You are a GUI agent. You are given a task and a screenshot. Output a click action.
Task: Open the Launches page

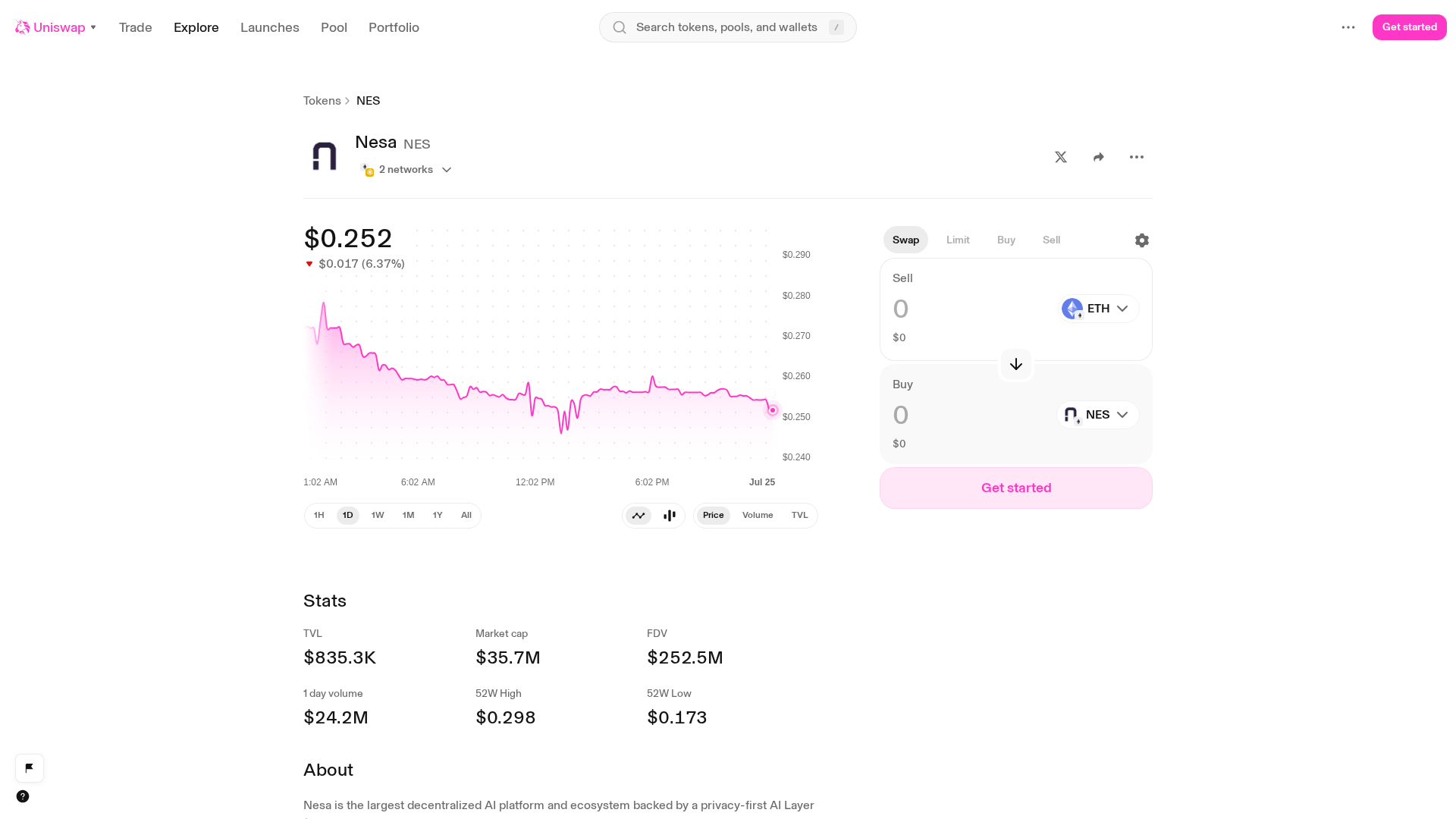click(x=270, y=27)
